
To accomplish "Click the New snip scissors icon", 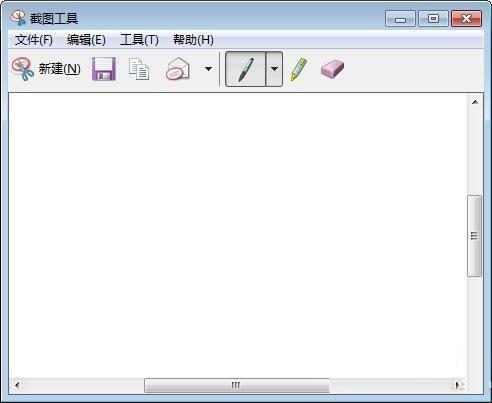I will (23, 69).
